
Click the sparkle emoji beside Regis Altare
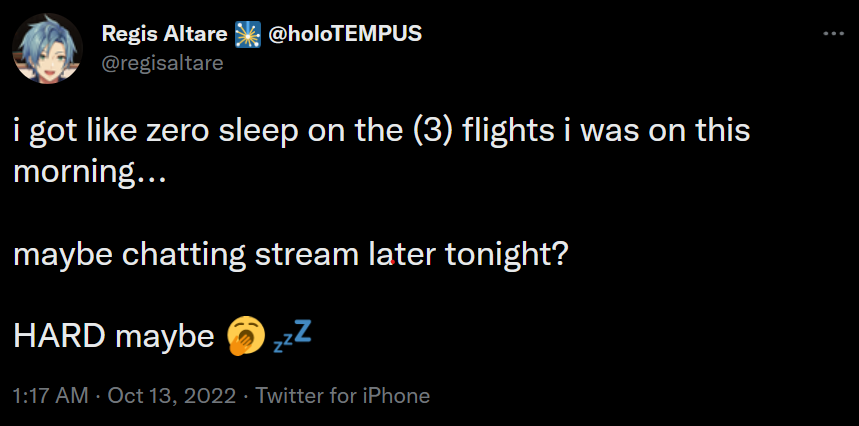coord(246,34)
